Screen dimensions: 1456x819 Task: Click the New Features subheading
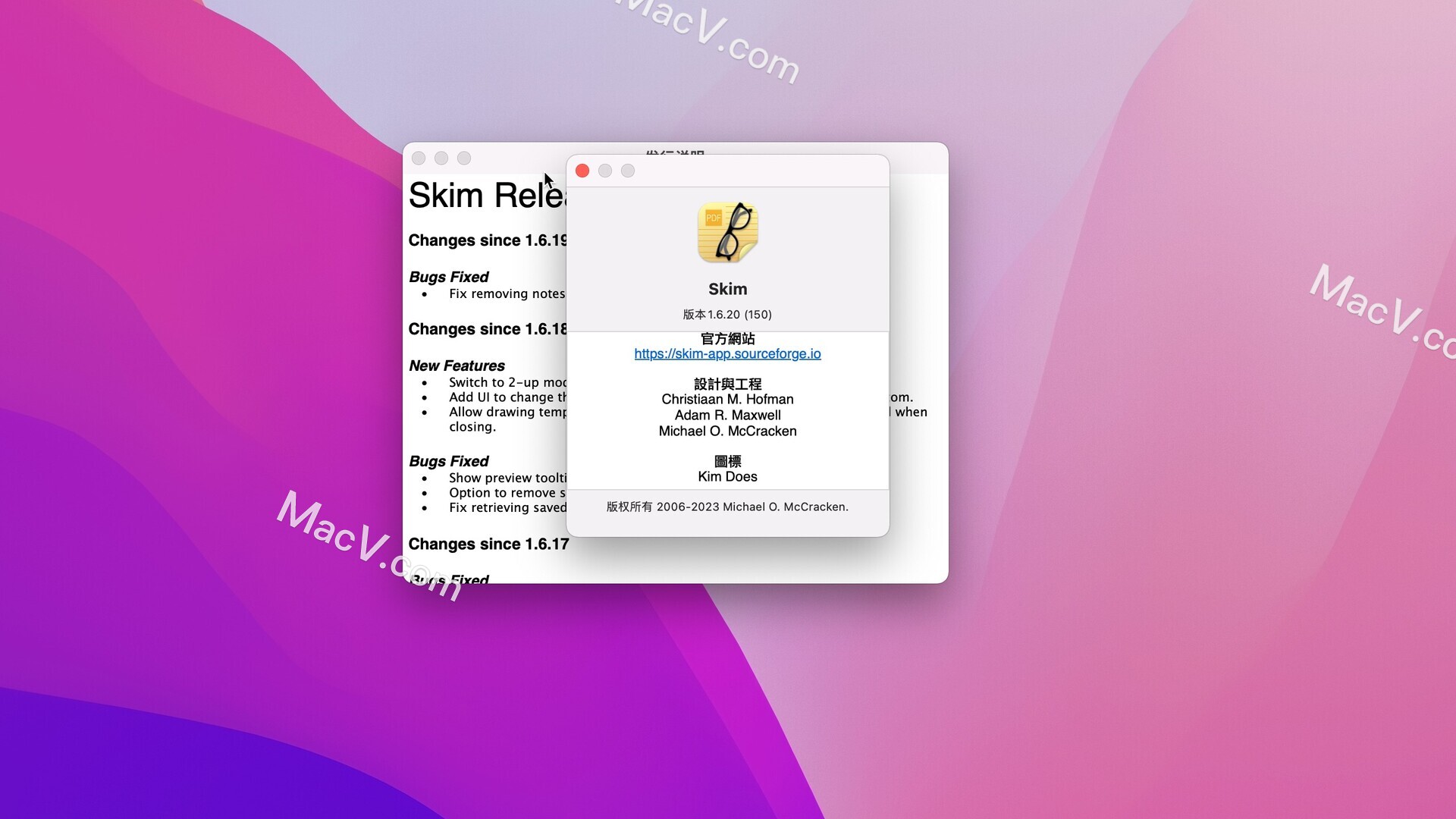coord(457,366)
